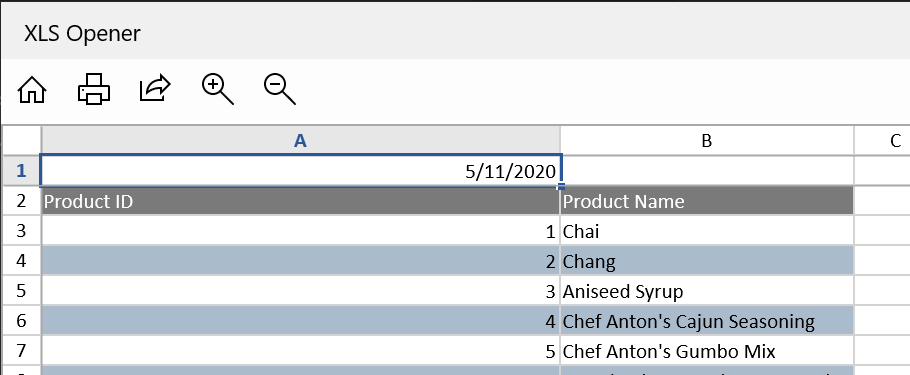Select Chef Anton's Cajun Seasoning cell
Image resolution: width=910 pixels, height=375 pixels.
click(x=707, y=321)
